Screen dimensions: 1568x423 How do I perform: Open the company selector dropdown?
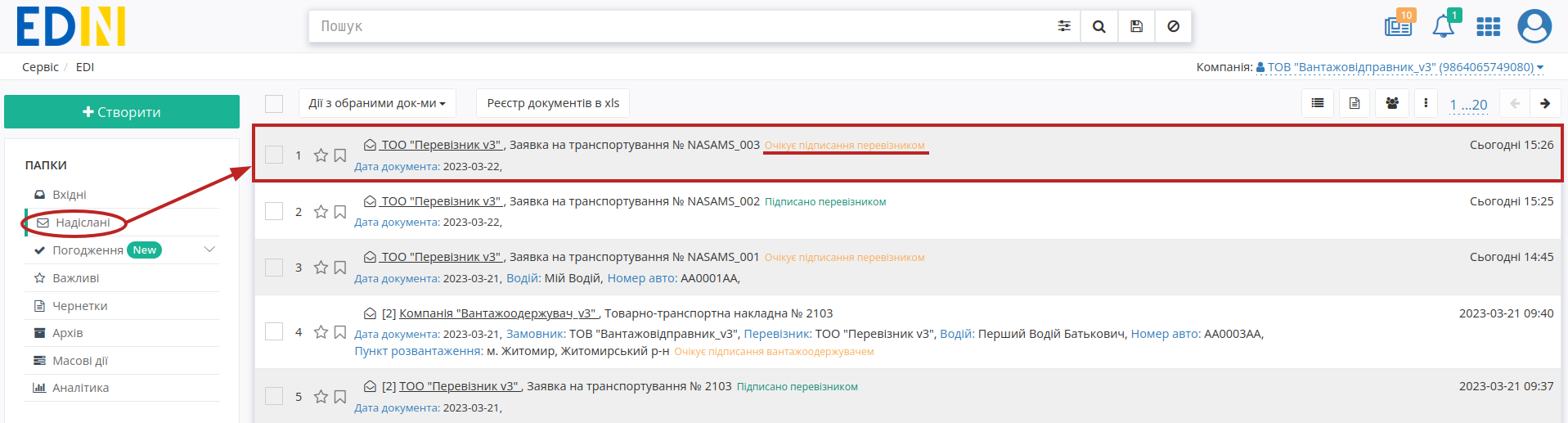click(x=1400, y=67)
